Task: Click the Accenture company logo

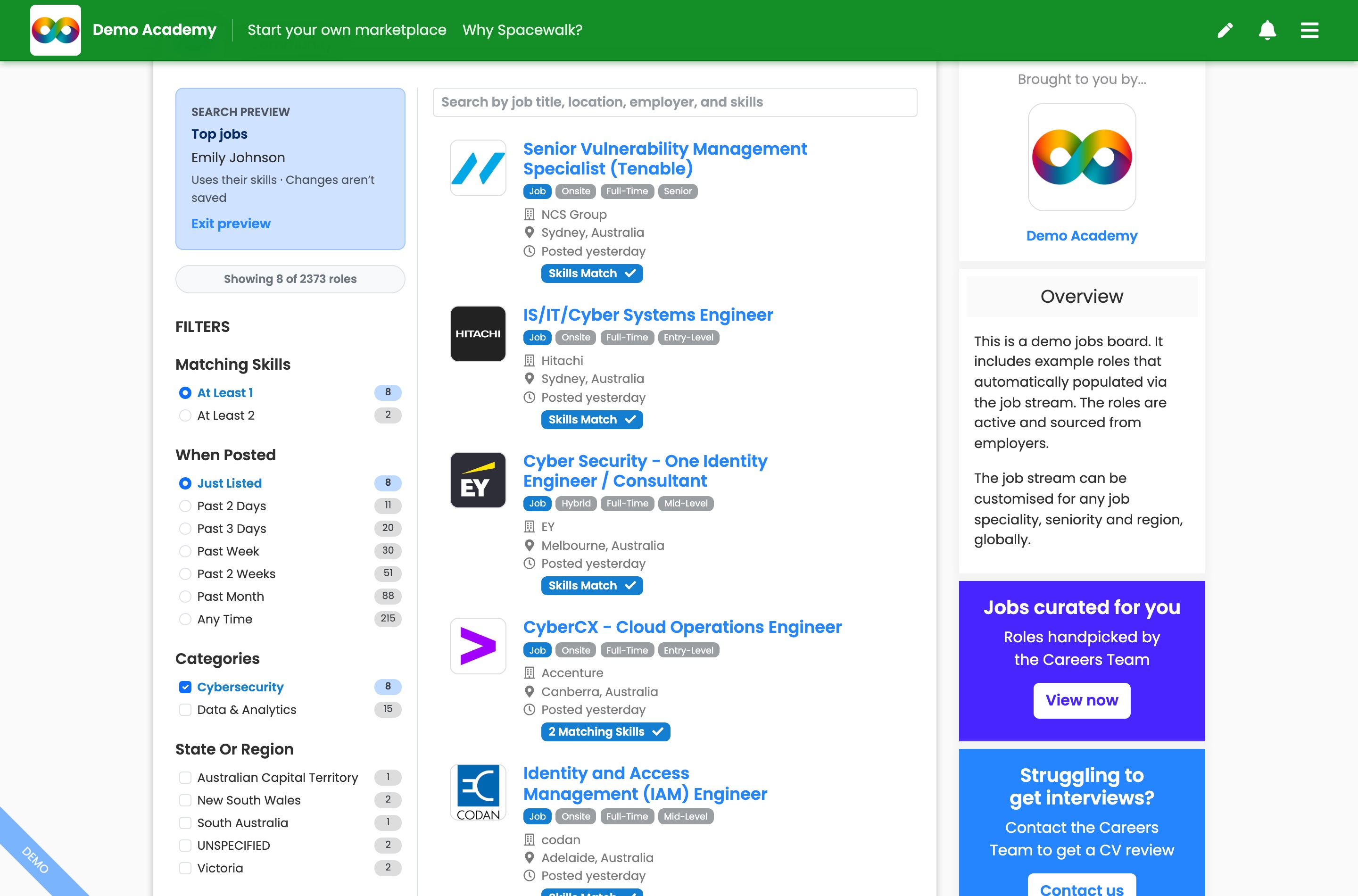Action: coord(478,646)
